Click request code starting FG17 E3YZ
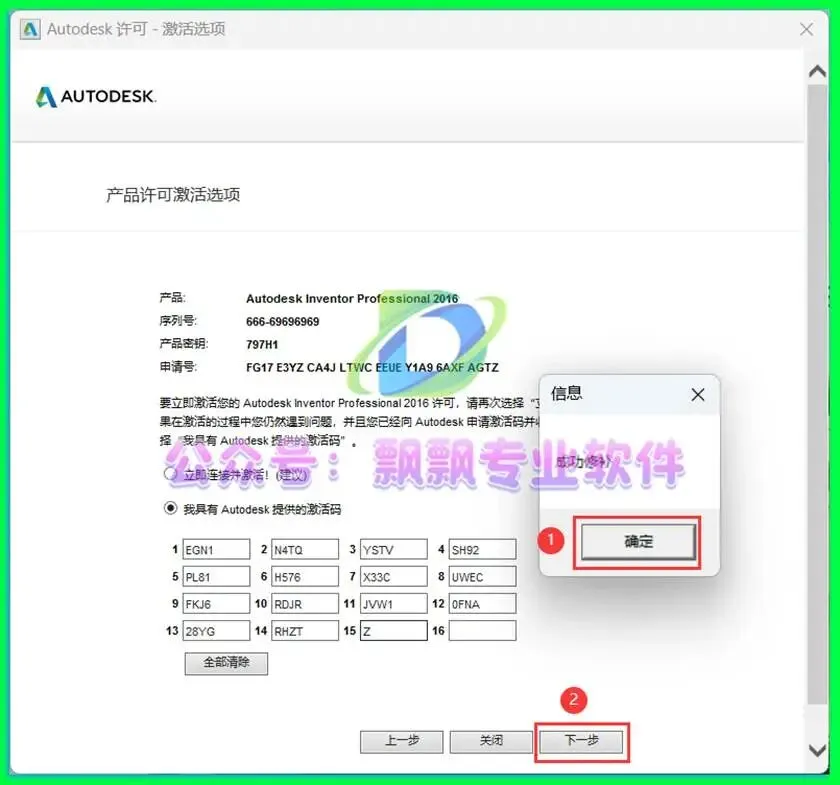The height and width of the screenshot is (785, 840). pyautogui.click(x=372, y=368)
